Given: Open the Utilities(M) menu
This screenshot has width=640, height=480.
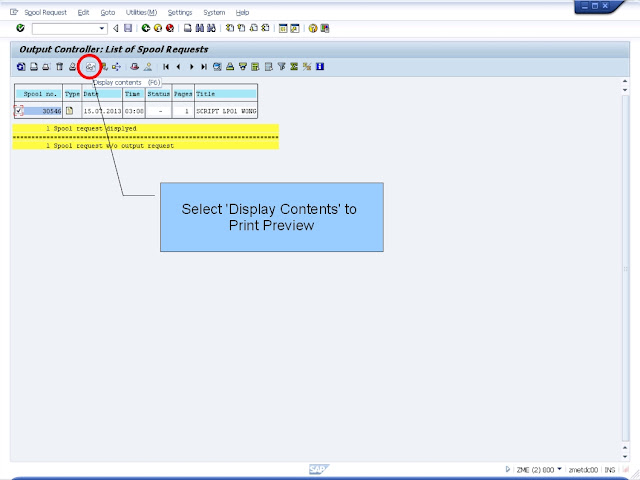Looking at the screenshot, I should tap(141, 13).
